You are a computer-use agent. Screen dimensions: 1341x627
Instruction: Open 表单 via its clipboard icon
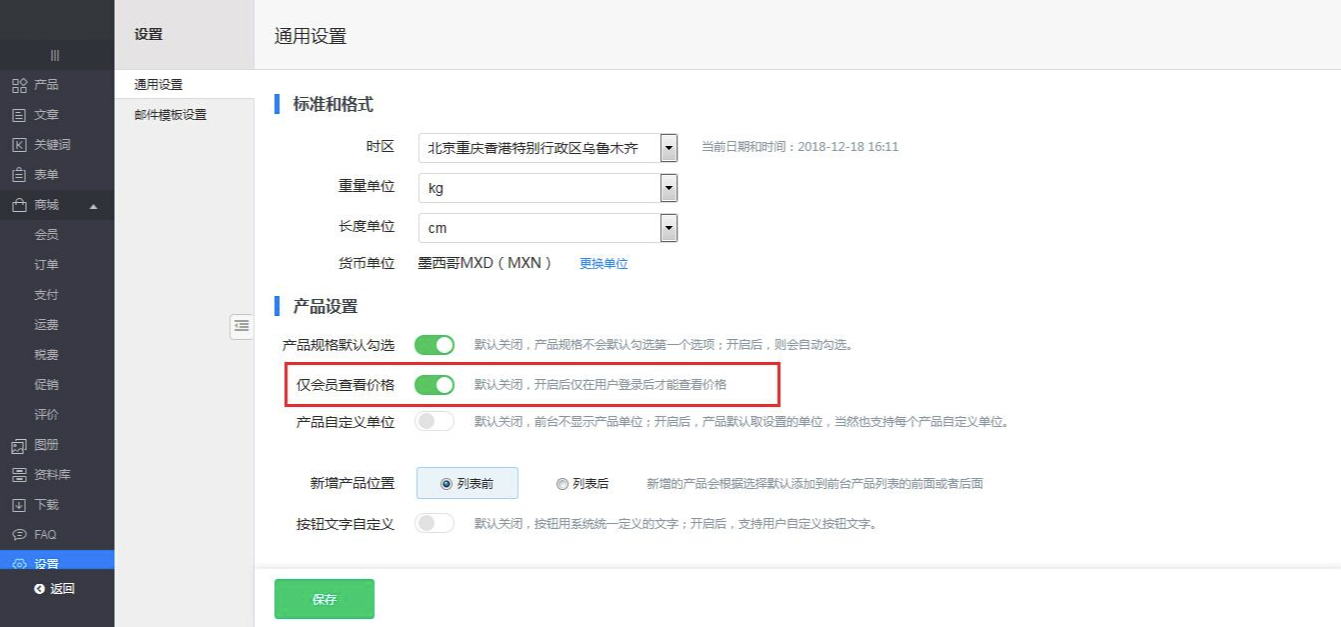tap(19, 175)
